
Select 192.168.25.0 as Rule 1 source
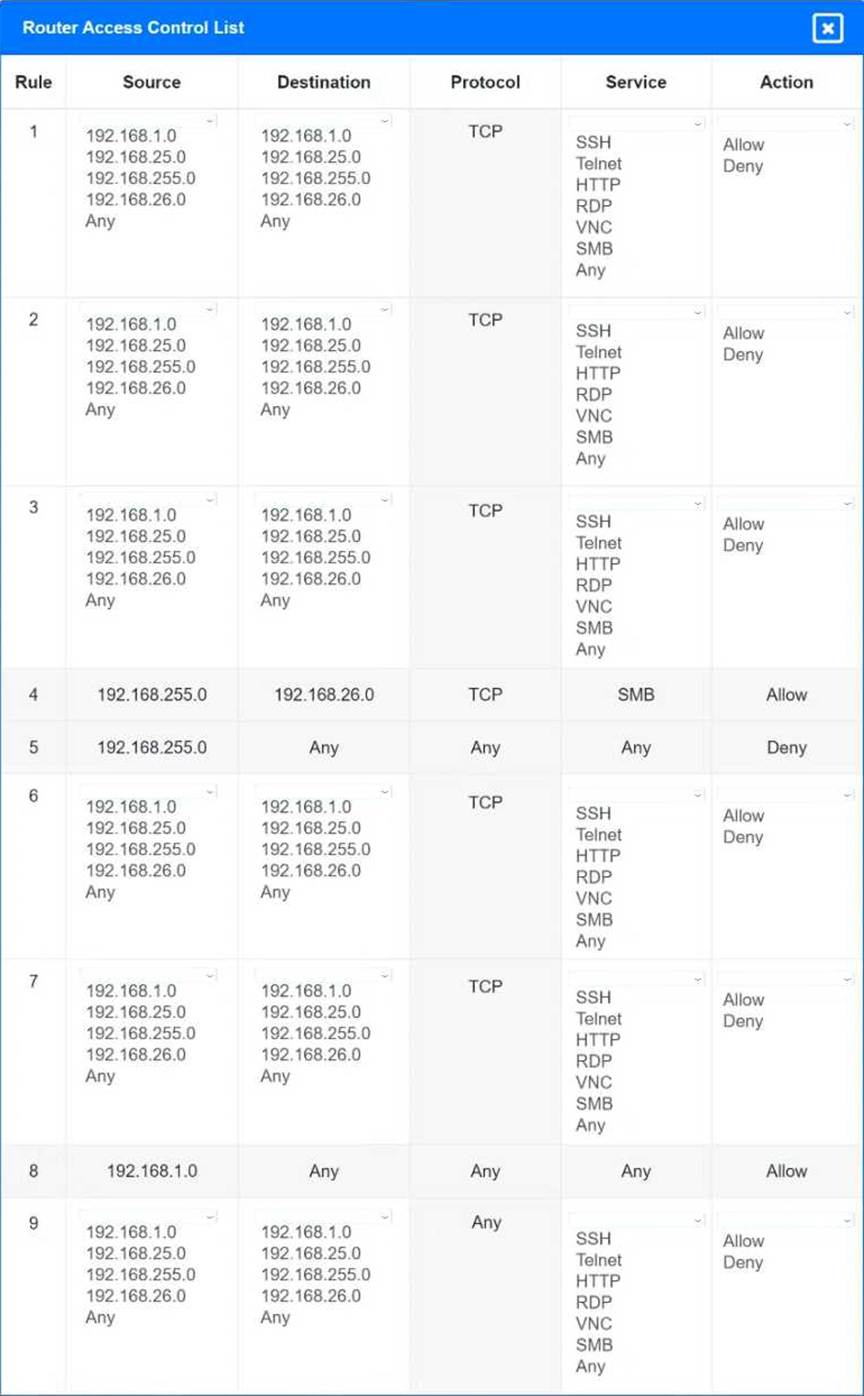136,157
